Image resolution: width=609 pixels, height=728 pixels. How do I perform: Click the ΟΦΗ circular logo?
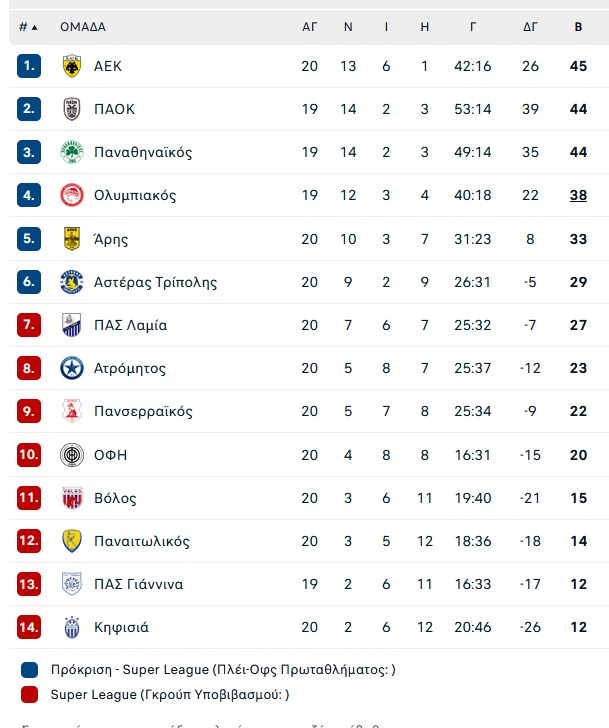tap(72, 455)
